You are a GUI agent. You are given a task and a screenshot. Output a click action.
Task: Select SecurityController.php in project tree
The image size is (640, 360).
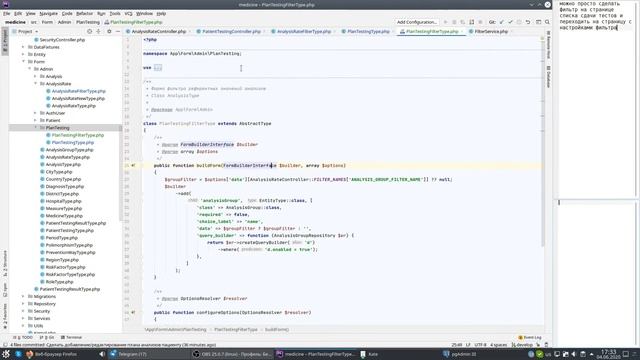[x=60, y=40]
